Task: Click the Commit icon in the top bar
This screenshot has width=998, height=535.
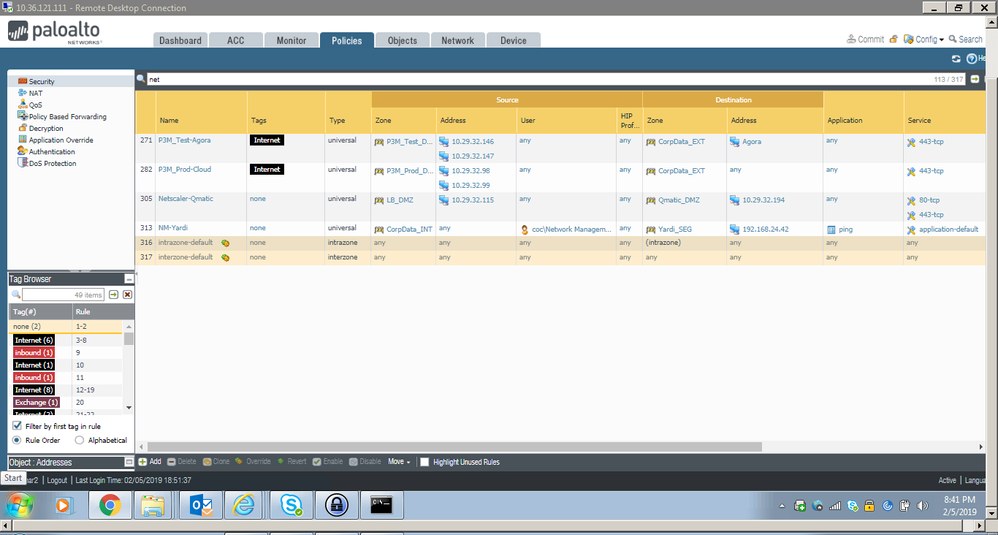Action: pos(852,40)
